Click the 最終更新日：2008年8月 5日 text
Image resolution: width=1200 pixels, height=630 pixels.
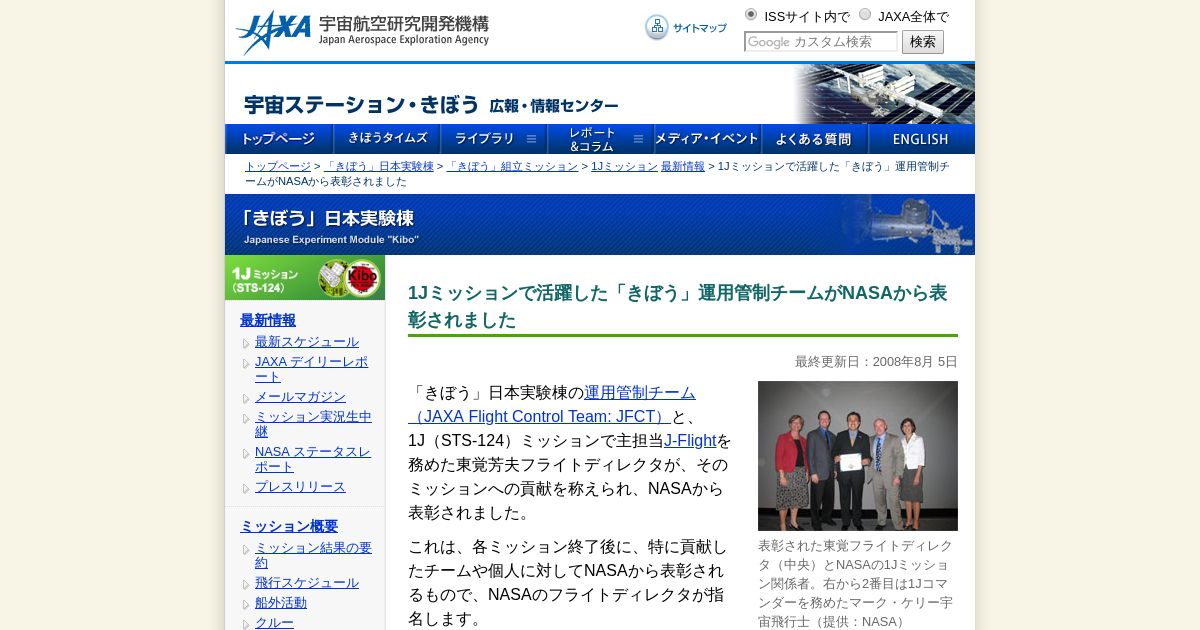876,362
